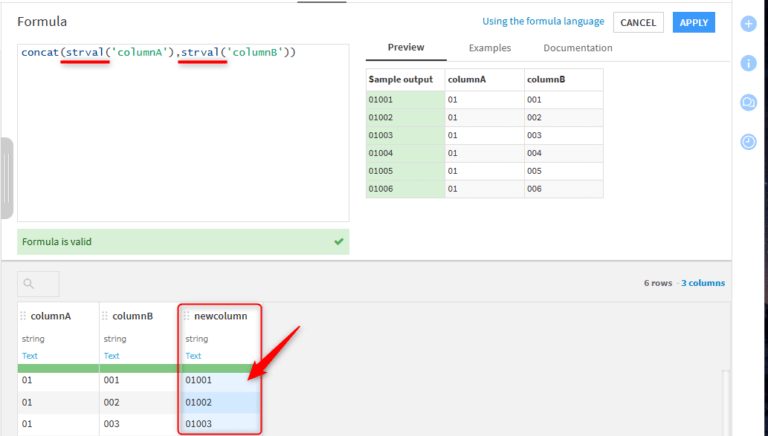Open the Text meaning dropdown under newcolumn
This screenshot has height=436, width=768.
(x=193, y=356)
